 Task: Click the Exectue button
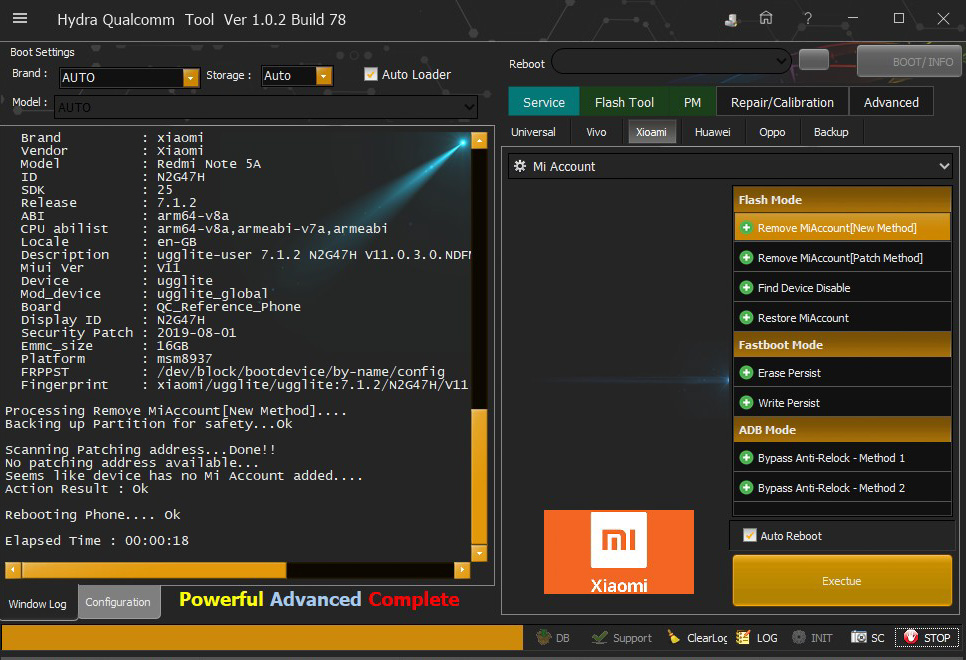point(842,581)
